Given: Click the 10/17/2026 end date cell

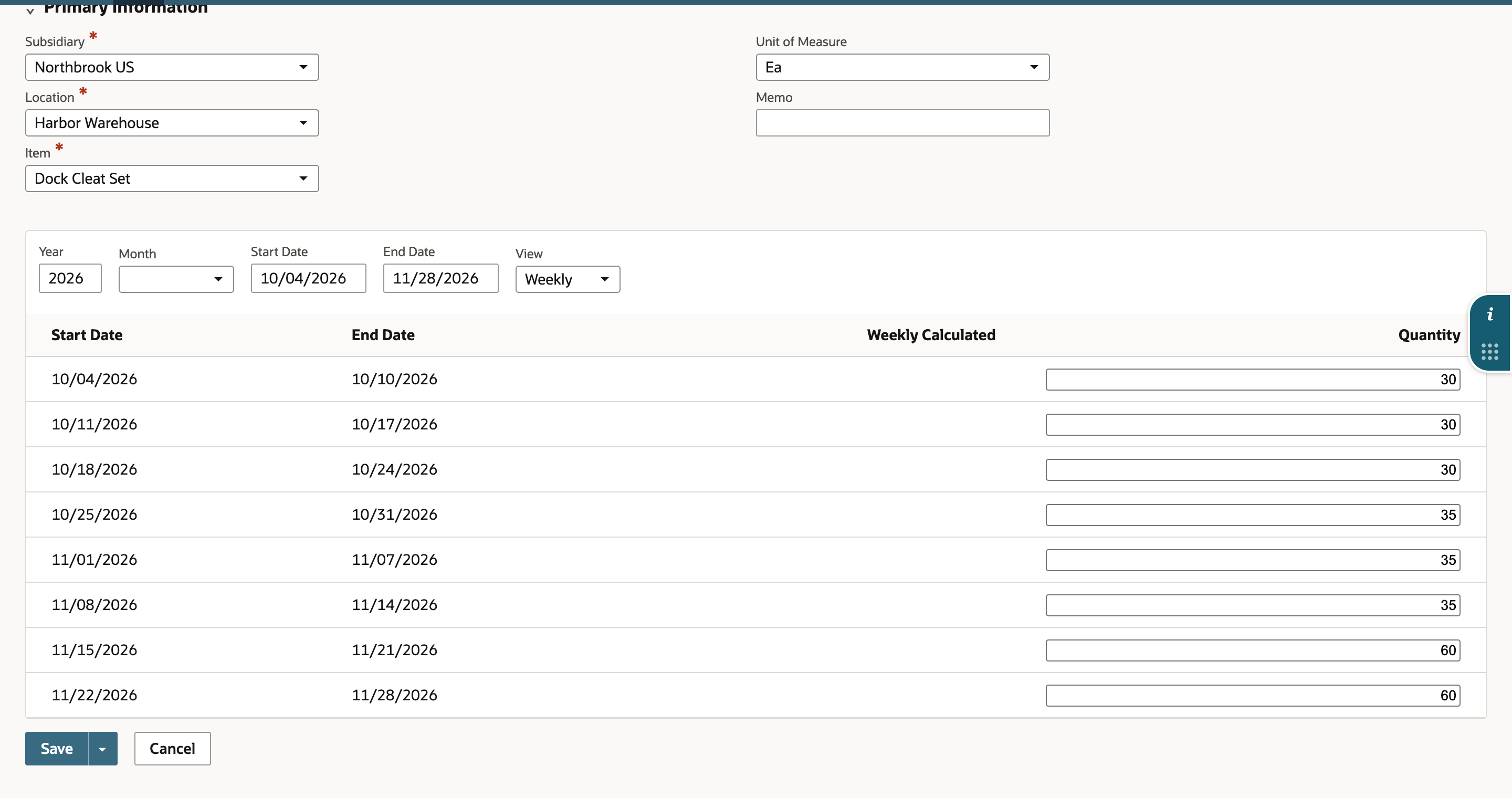Looking at the screenshot, I should point(394,424).
